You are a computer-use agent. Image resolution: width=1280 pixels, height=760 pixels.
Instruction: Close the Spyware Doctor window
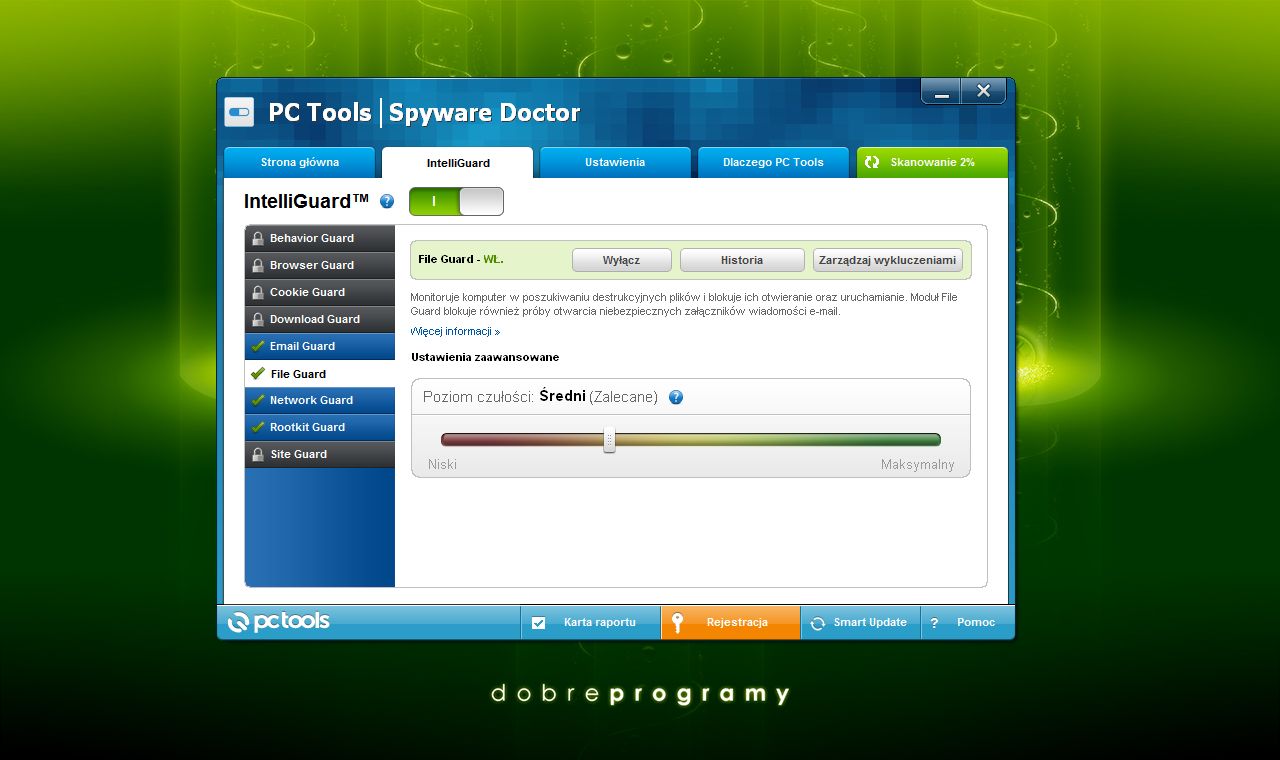pyautogui.click(x=983, y=91)
